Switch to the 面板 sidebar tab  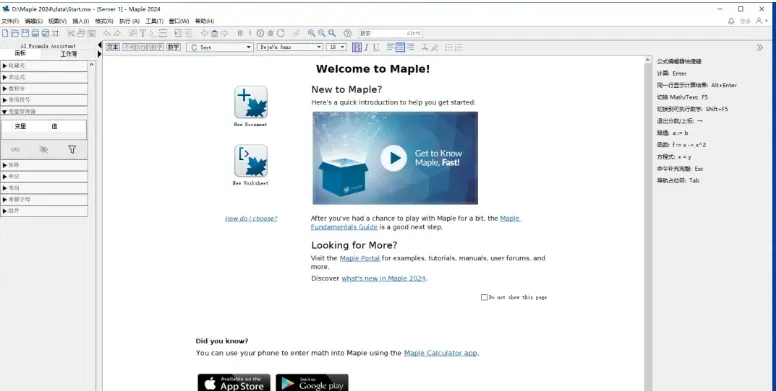coord(20,53)
